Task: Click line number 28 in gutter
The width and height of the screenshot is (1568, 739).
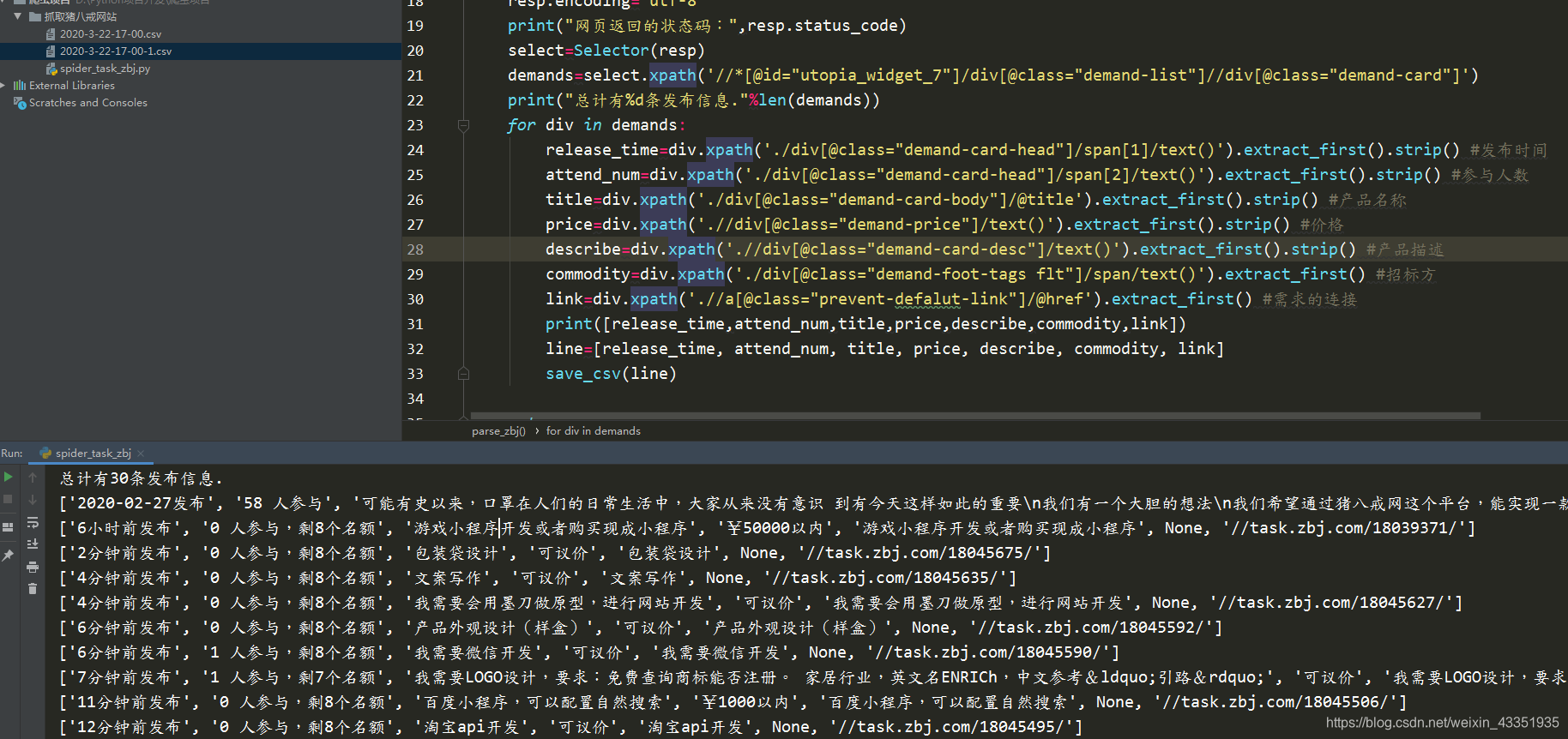Action: 415,249
